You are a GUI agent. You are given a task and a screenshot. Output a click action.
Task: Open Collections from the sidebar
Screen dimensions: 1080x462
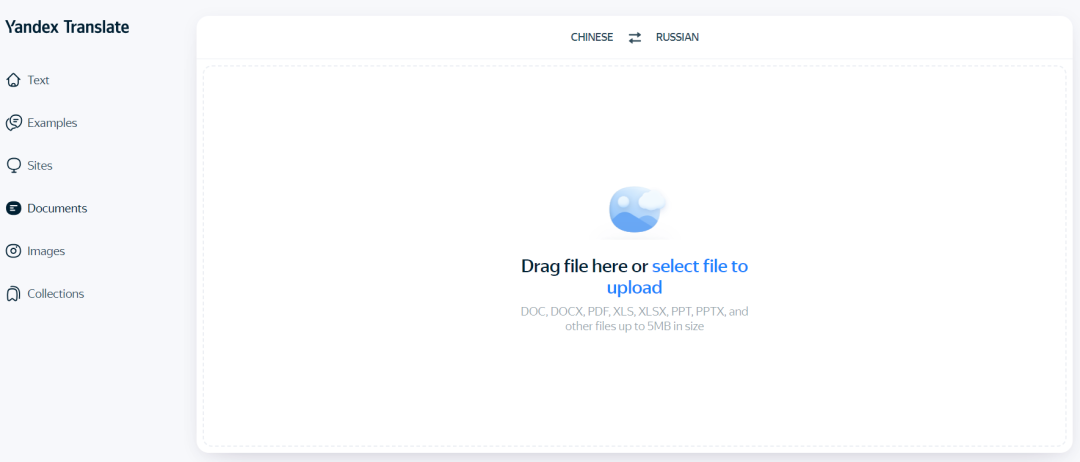coord(56,294)
